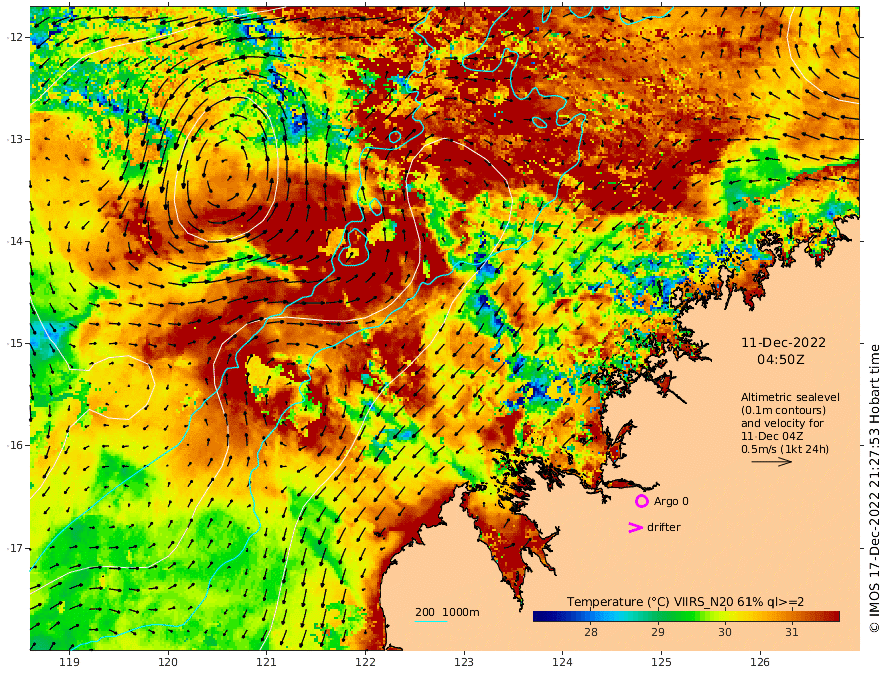Click longitude axis label '125'
This screenshot has height=680, width=880.
click(661, 663)
